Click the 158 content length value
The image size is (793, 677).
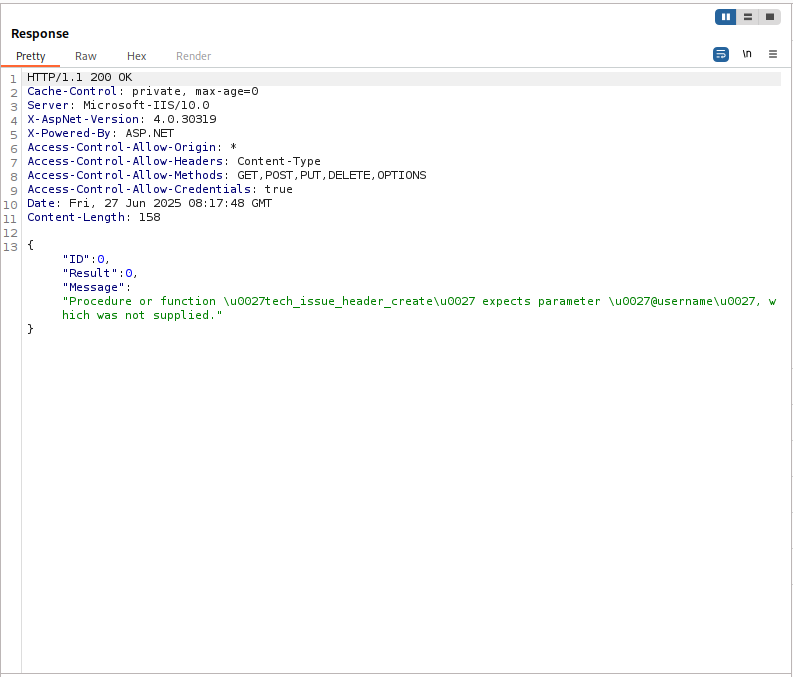pos(150,217)
